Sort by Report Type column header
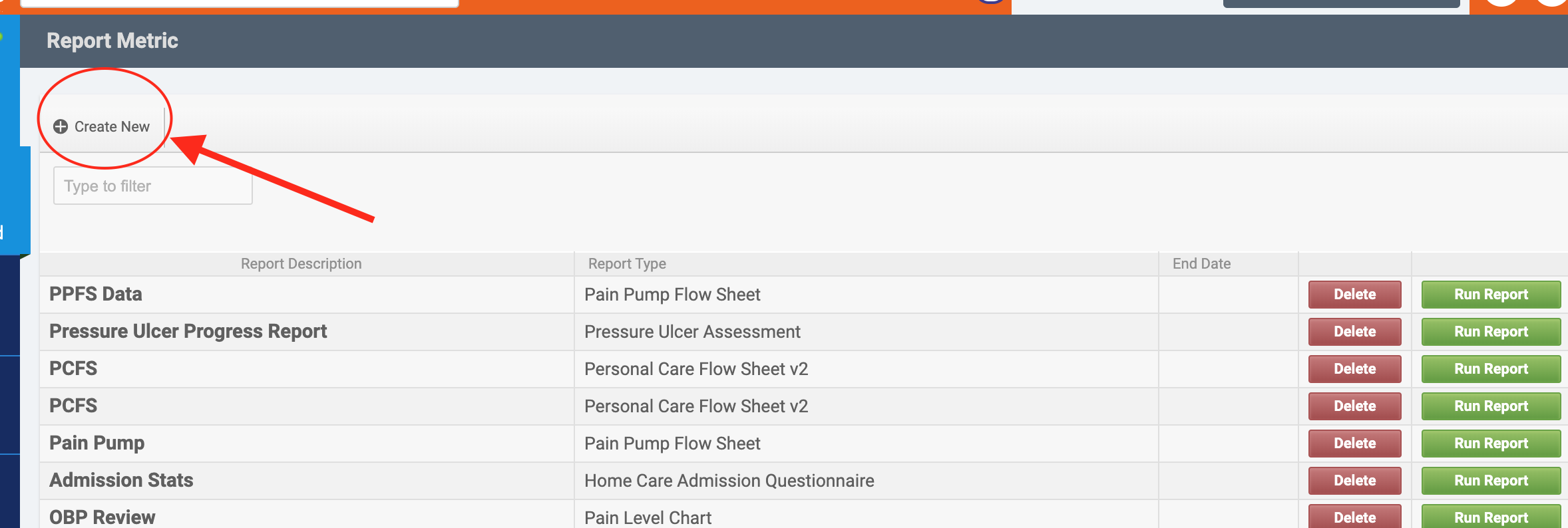1568x528 pixels. pyautogui.click(x=627, y=263)
